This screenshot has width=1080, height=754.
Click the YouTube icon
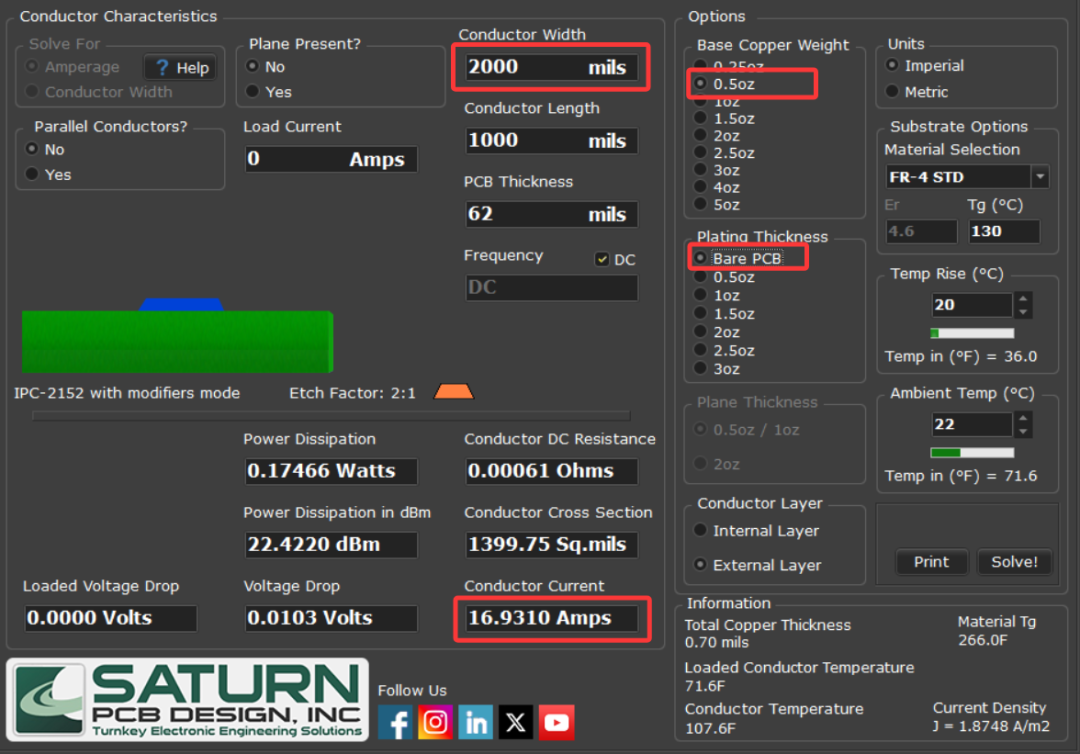point(556,722)
